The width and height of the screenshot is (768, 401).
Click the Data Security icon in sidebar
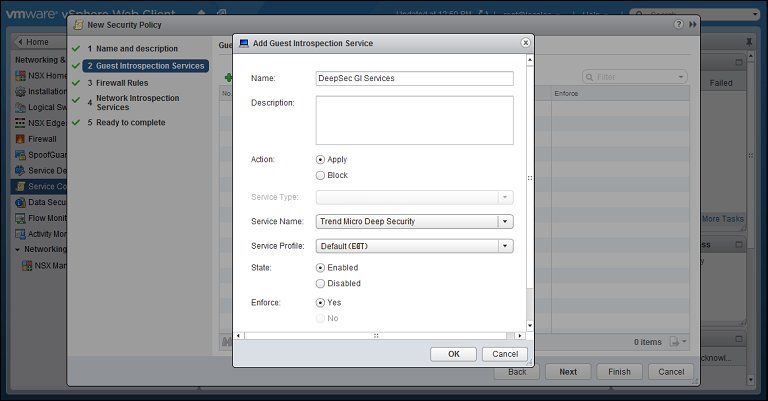pos(20,202)
